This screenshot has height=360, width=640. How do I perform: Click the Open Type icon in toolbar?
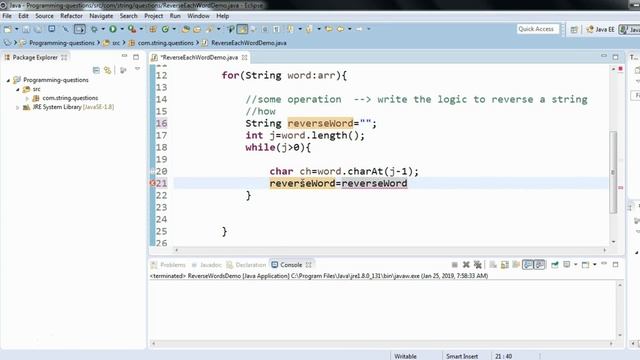click(x=186, y=29)
